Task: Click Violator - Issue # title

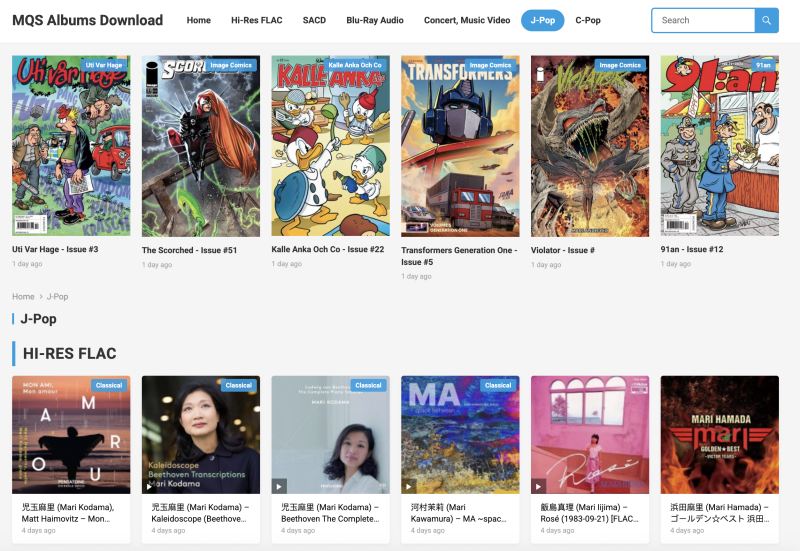Action: [x=563, y=250]
